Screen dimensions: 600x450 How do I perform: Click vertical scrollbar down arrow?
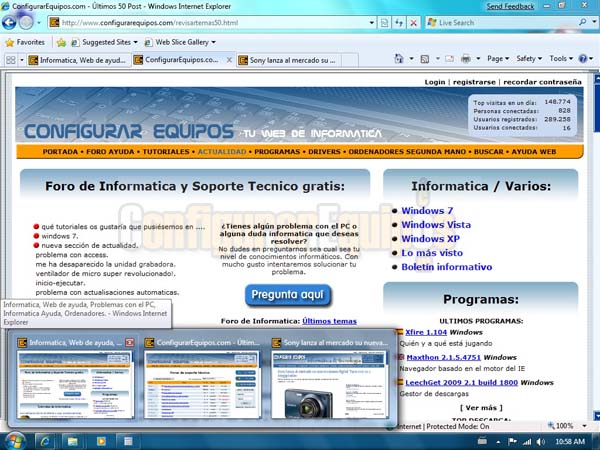pyautogui.click(x=596, y=416)
